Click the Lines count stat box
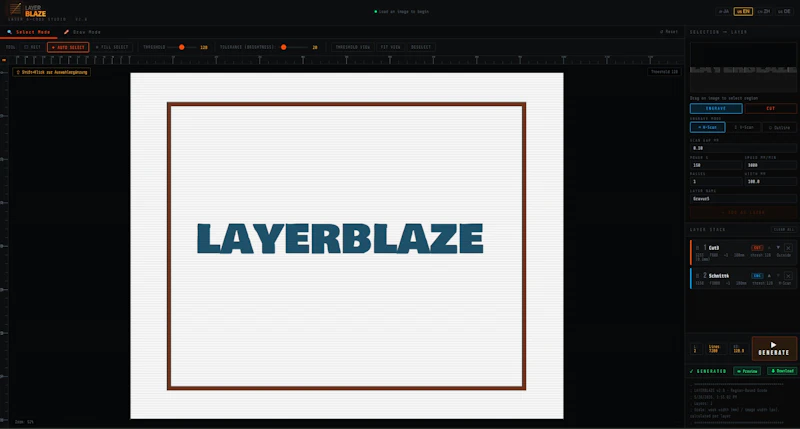Viewport: 800px width, 429px height. [x=714, y=349]
